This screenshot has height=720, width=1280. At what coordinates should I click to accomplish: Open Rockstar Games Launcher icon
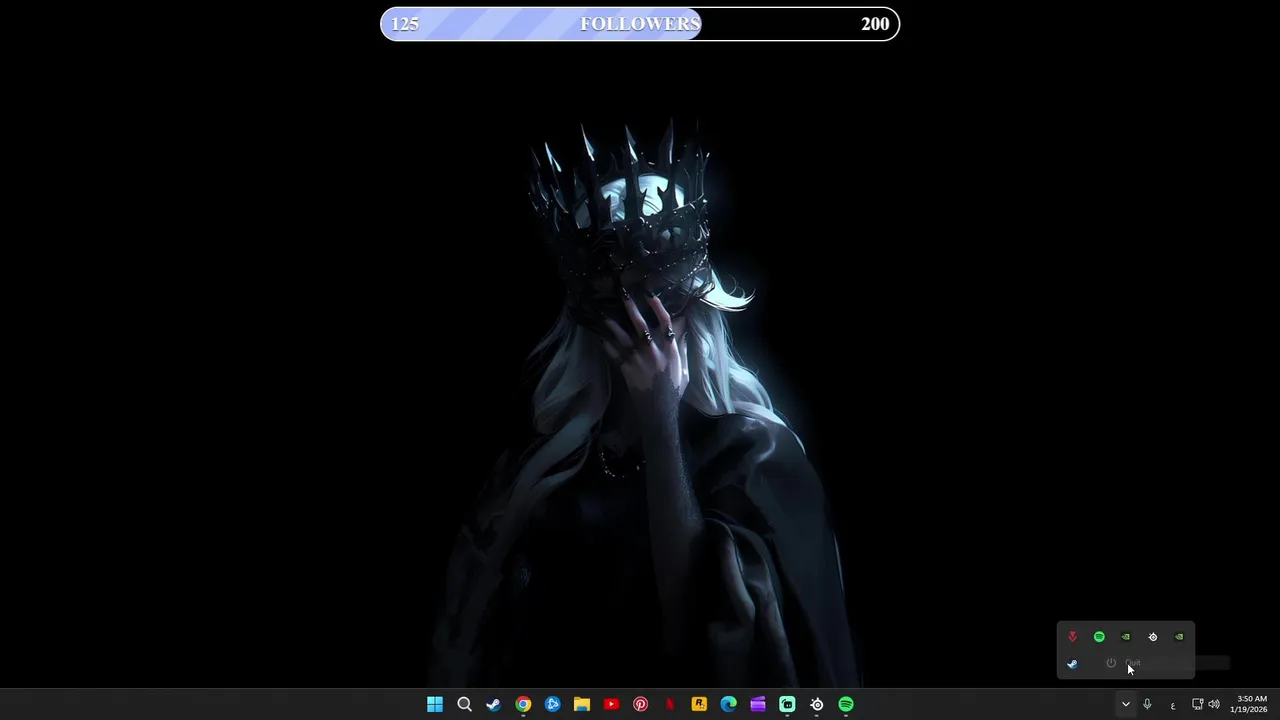(699, 704)
